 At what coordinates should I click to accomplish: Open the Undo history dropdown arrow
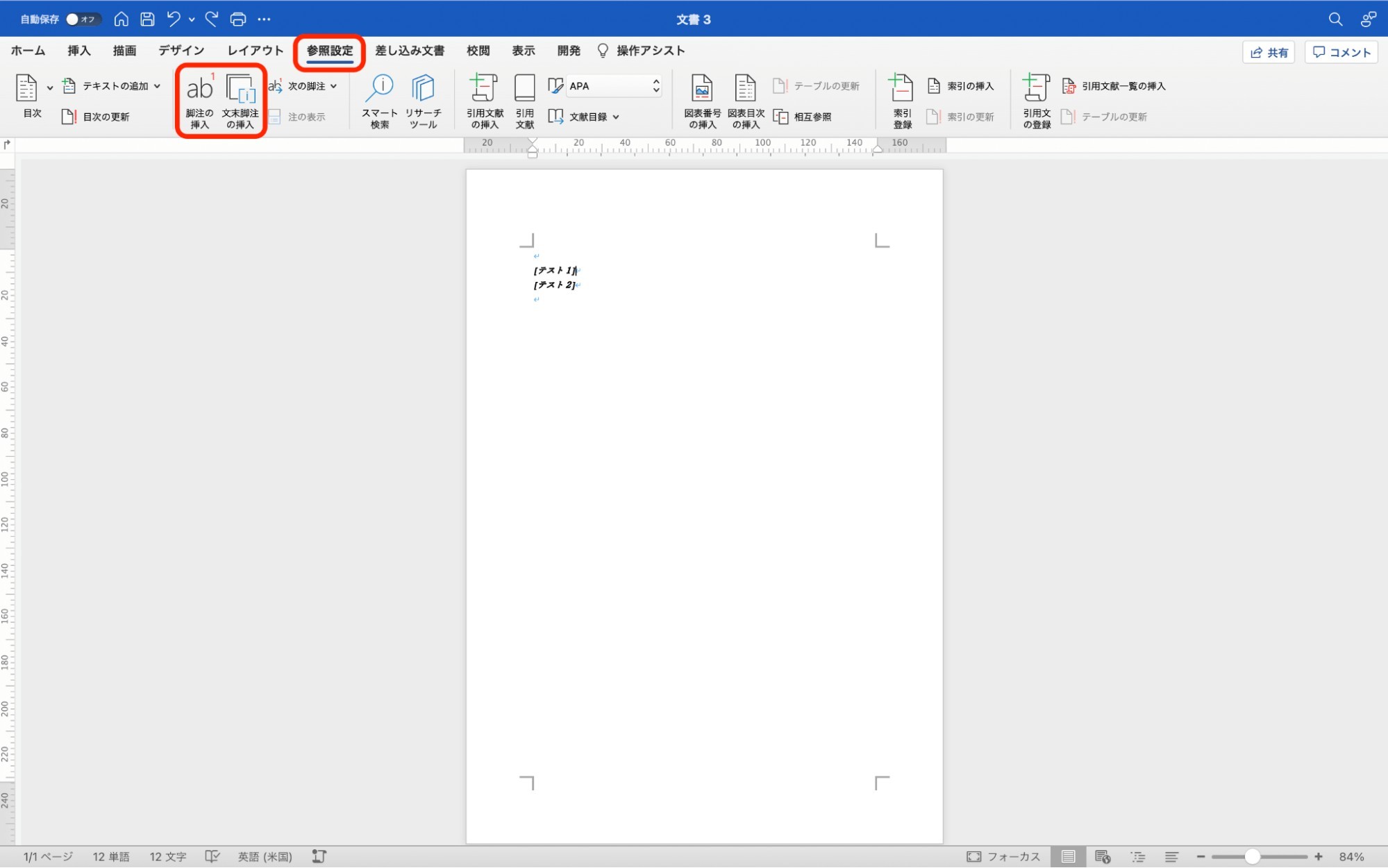click(x=192, y=19)
